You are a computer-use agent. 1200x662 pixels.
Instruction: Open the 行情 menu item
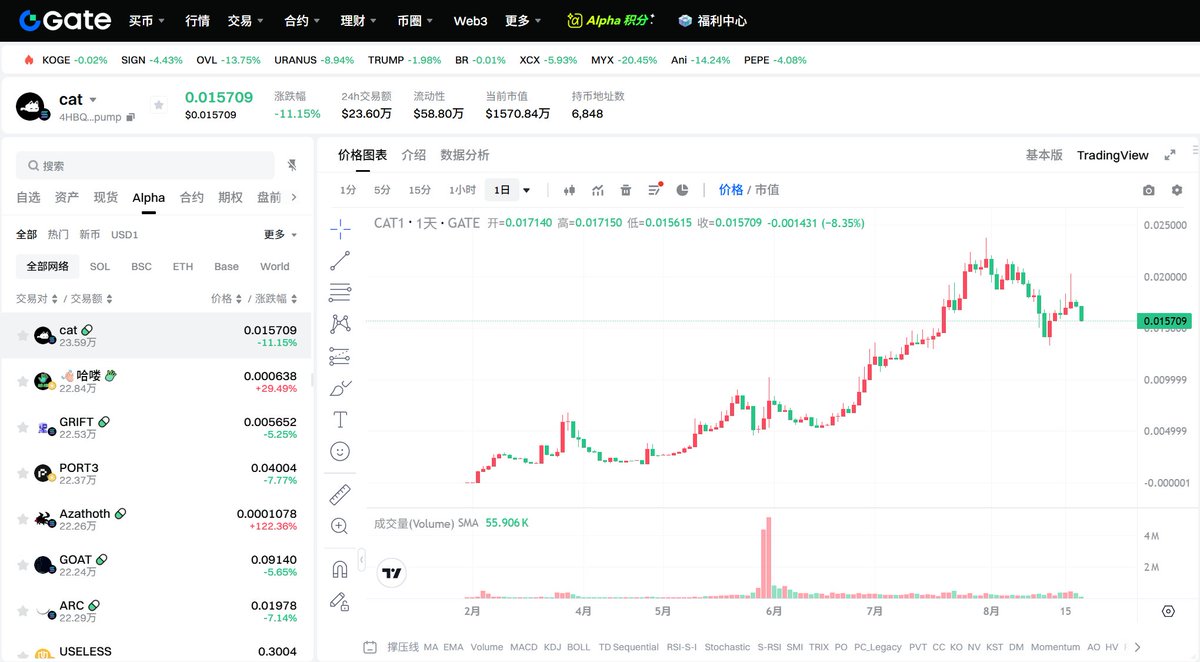point(198,20)
